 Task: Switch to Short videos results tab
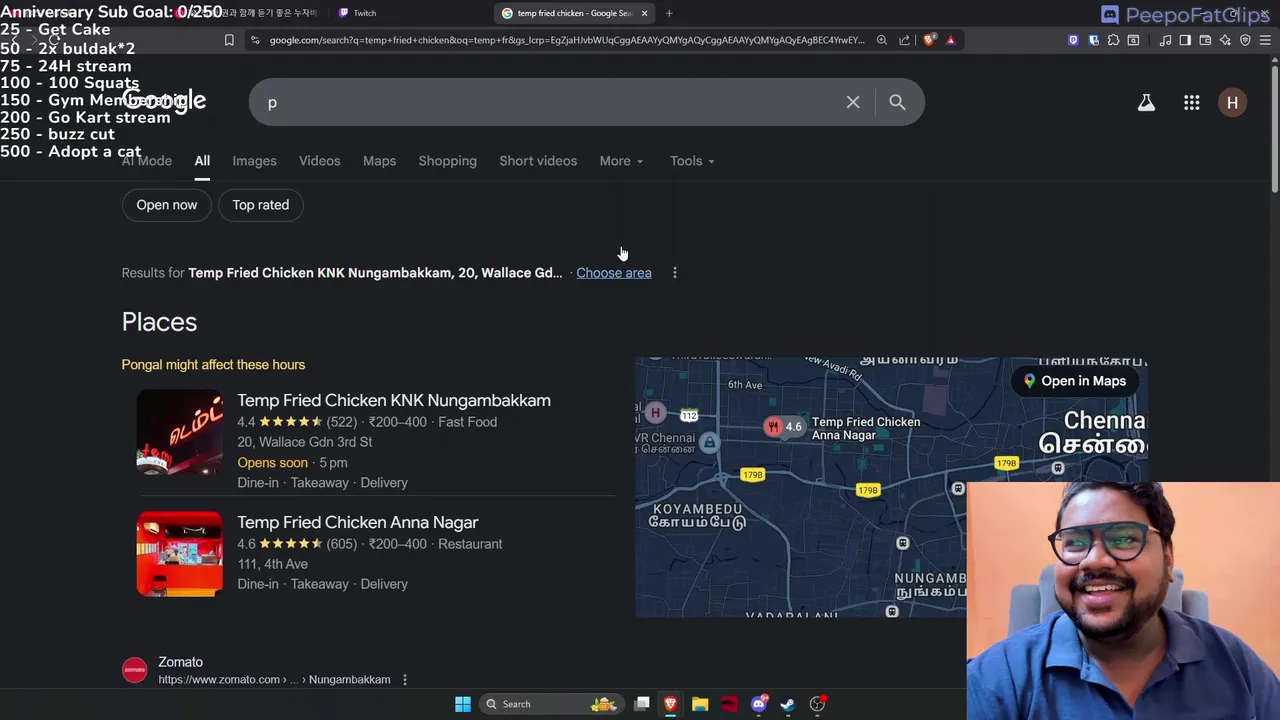[x=538, y=161]
